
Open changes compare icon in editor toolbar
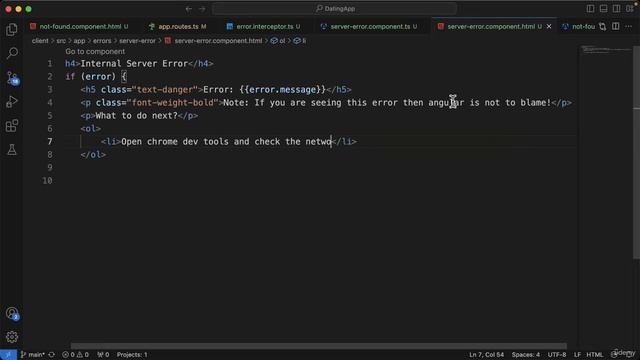click(602, 27)
